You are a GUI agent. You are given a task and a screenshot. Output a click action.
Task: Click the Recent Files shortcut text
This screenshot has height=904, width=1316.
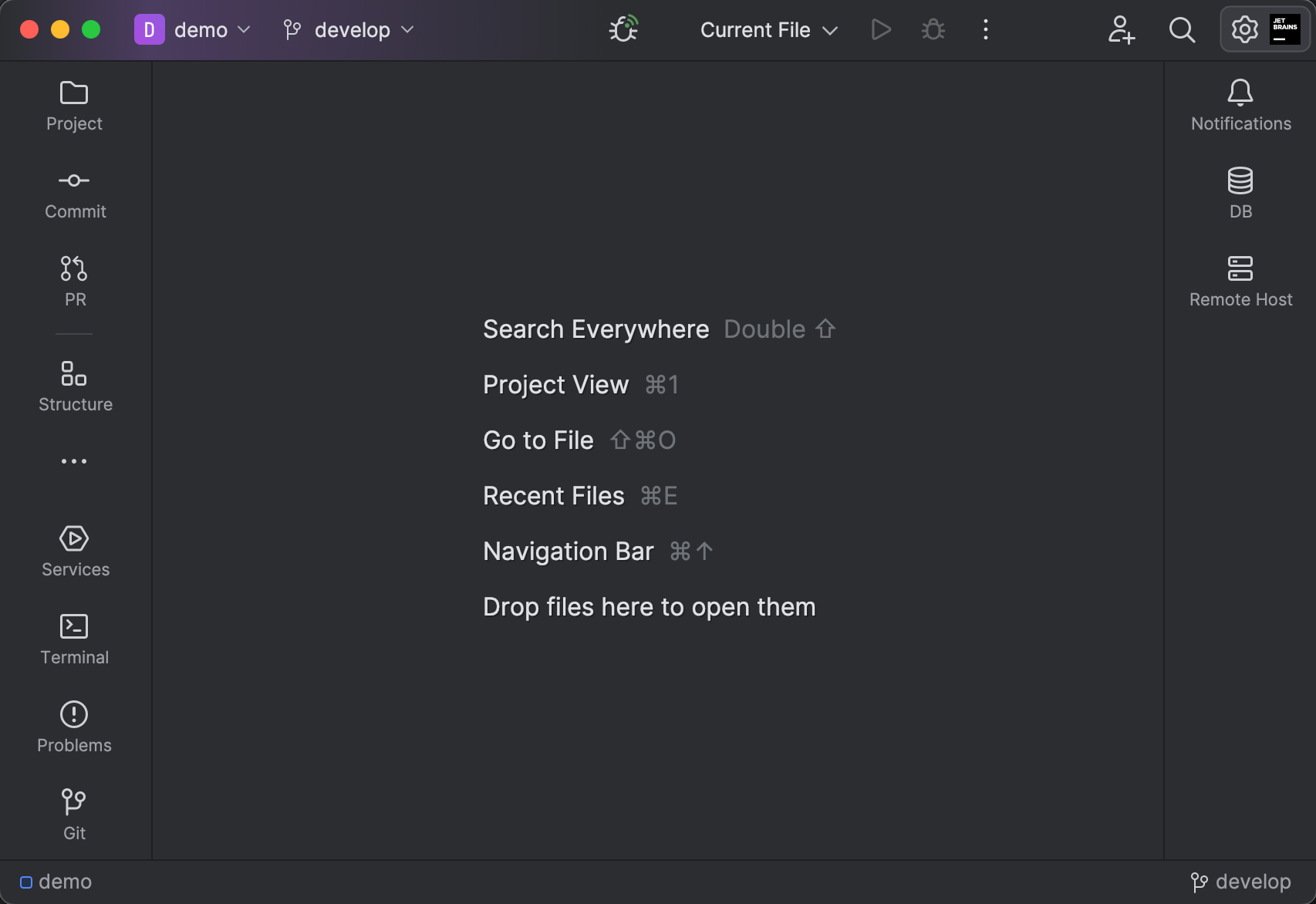[x=658, y=495]
